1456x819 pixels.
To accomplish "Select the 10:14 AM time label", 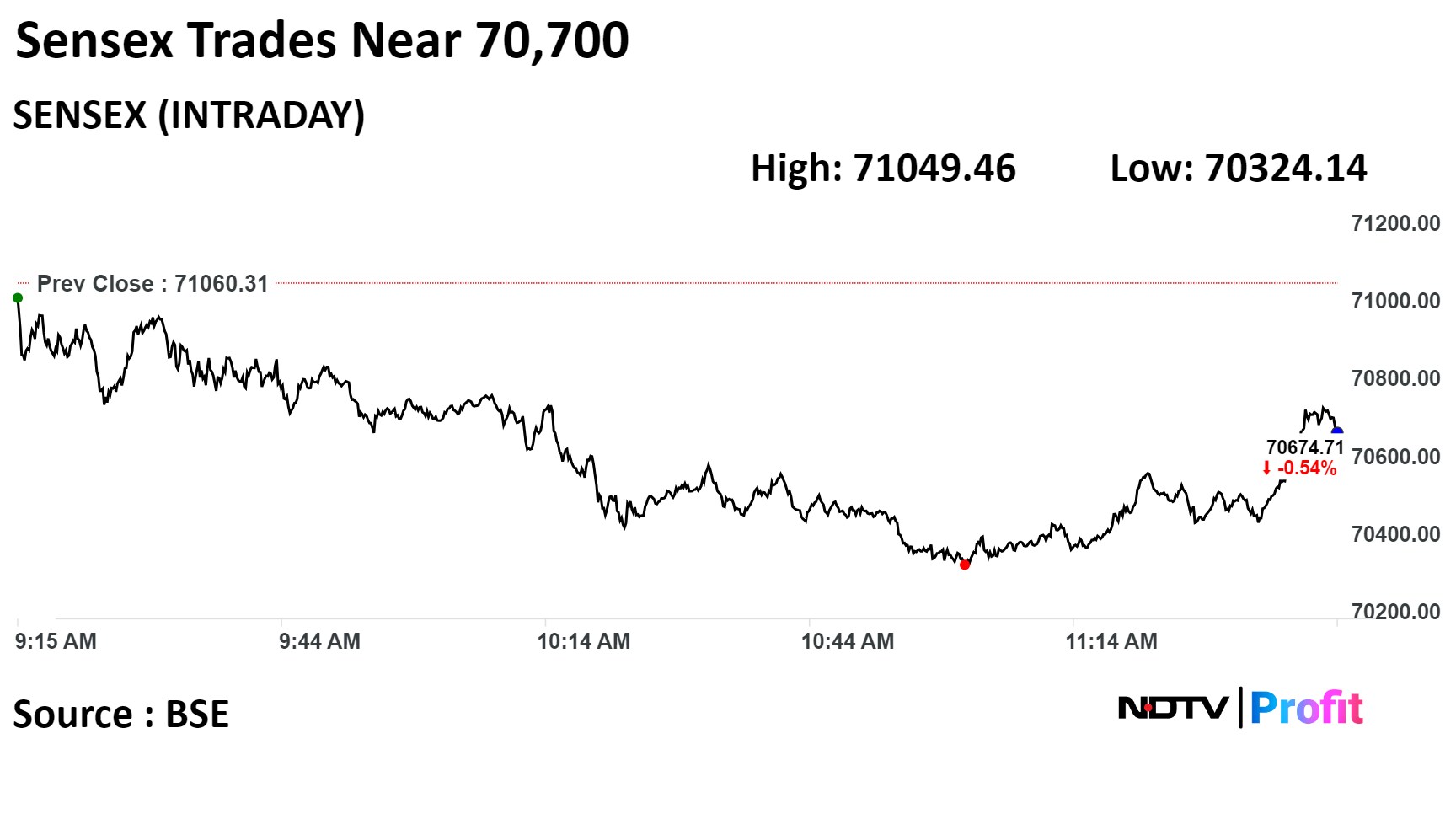I will pyautogui.click(x=583, y=641).
